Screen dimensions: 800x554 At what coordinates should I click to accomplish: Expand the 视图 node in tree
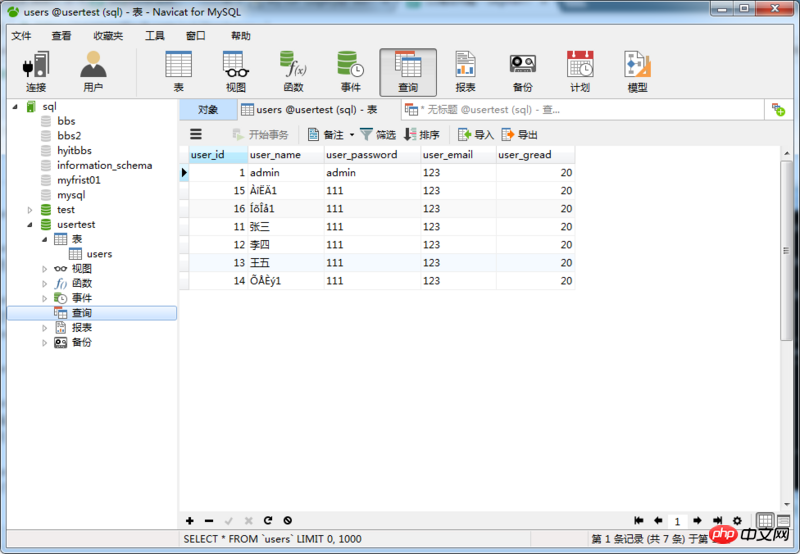coord(44,269)
